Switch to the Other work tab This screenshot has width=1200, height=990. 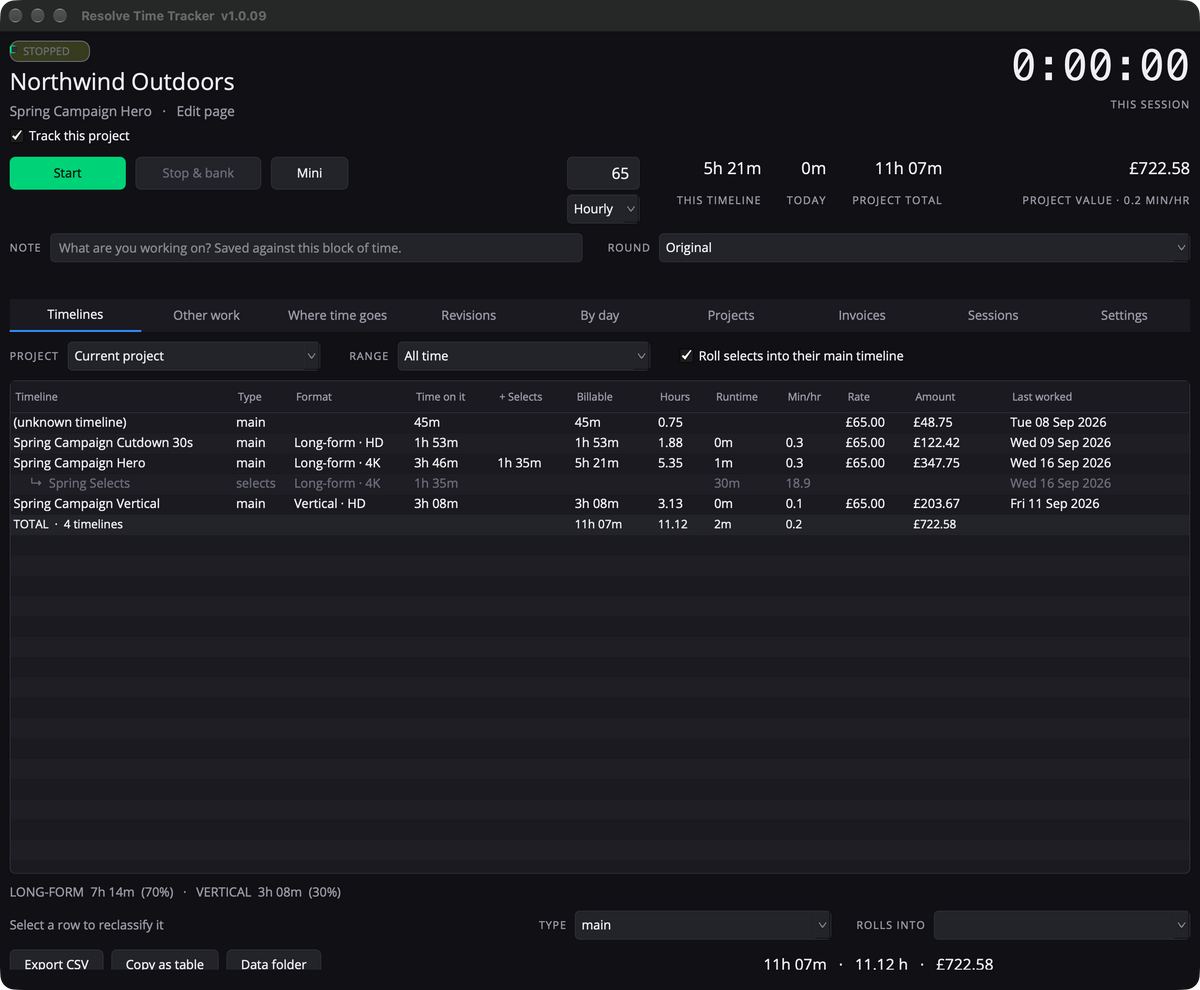pyautogui.click(x=206, y=315)
